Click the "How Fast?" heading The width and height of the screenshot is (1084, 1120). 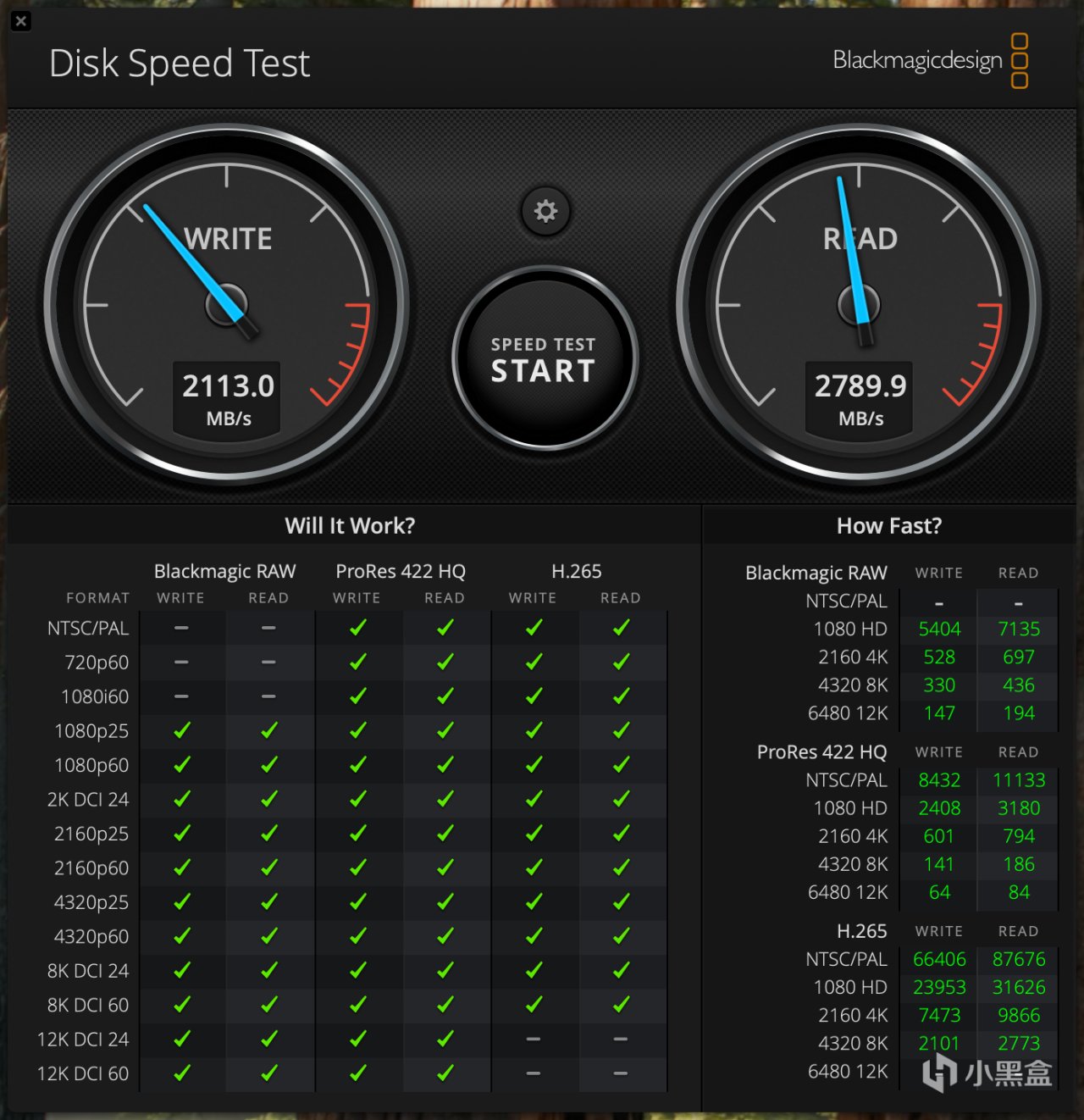click(889, 526)
